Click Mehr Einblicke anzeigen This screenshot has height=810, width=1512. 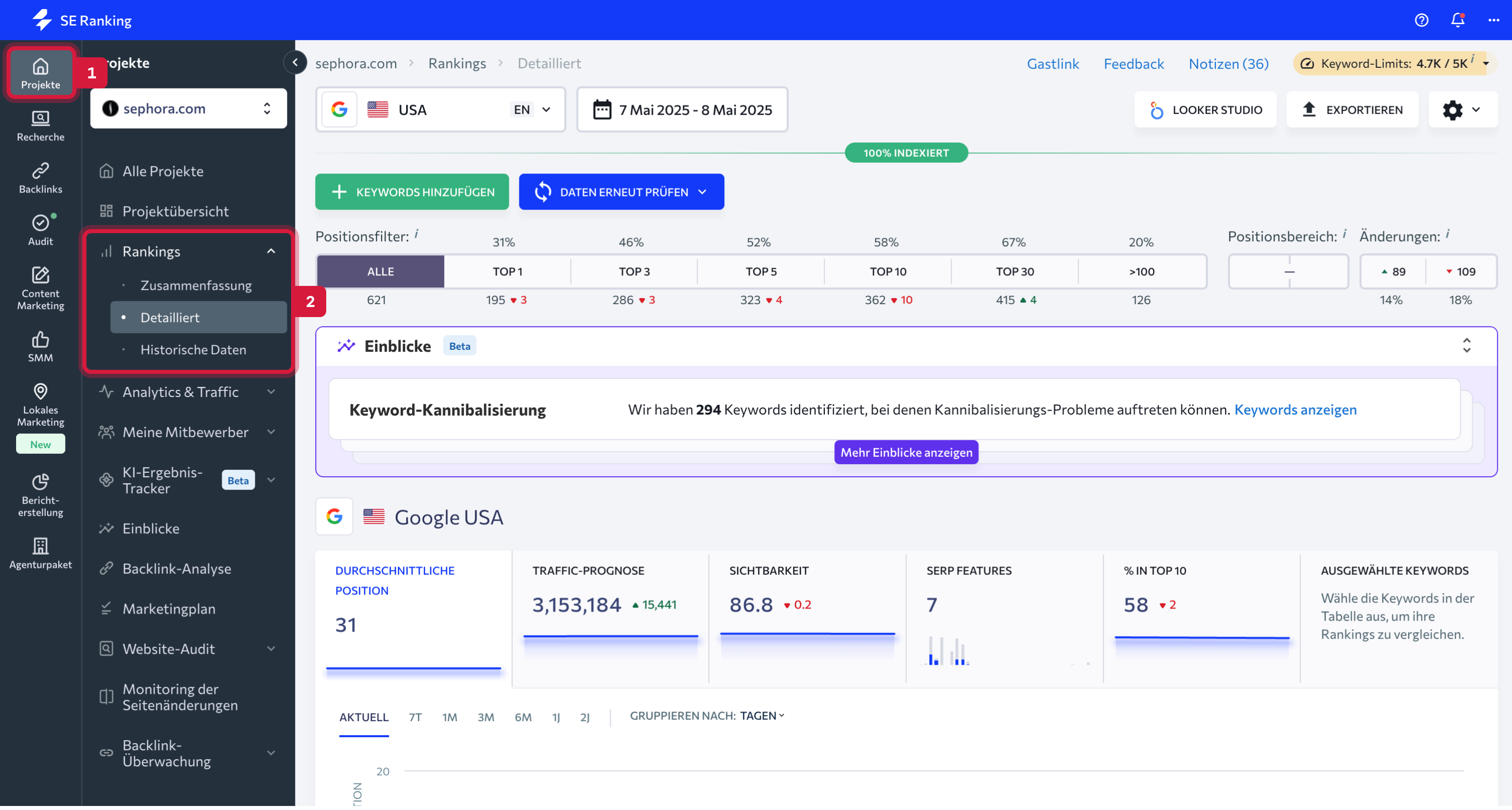tap(906, 453)
